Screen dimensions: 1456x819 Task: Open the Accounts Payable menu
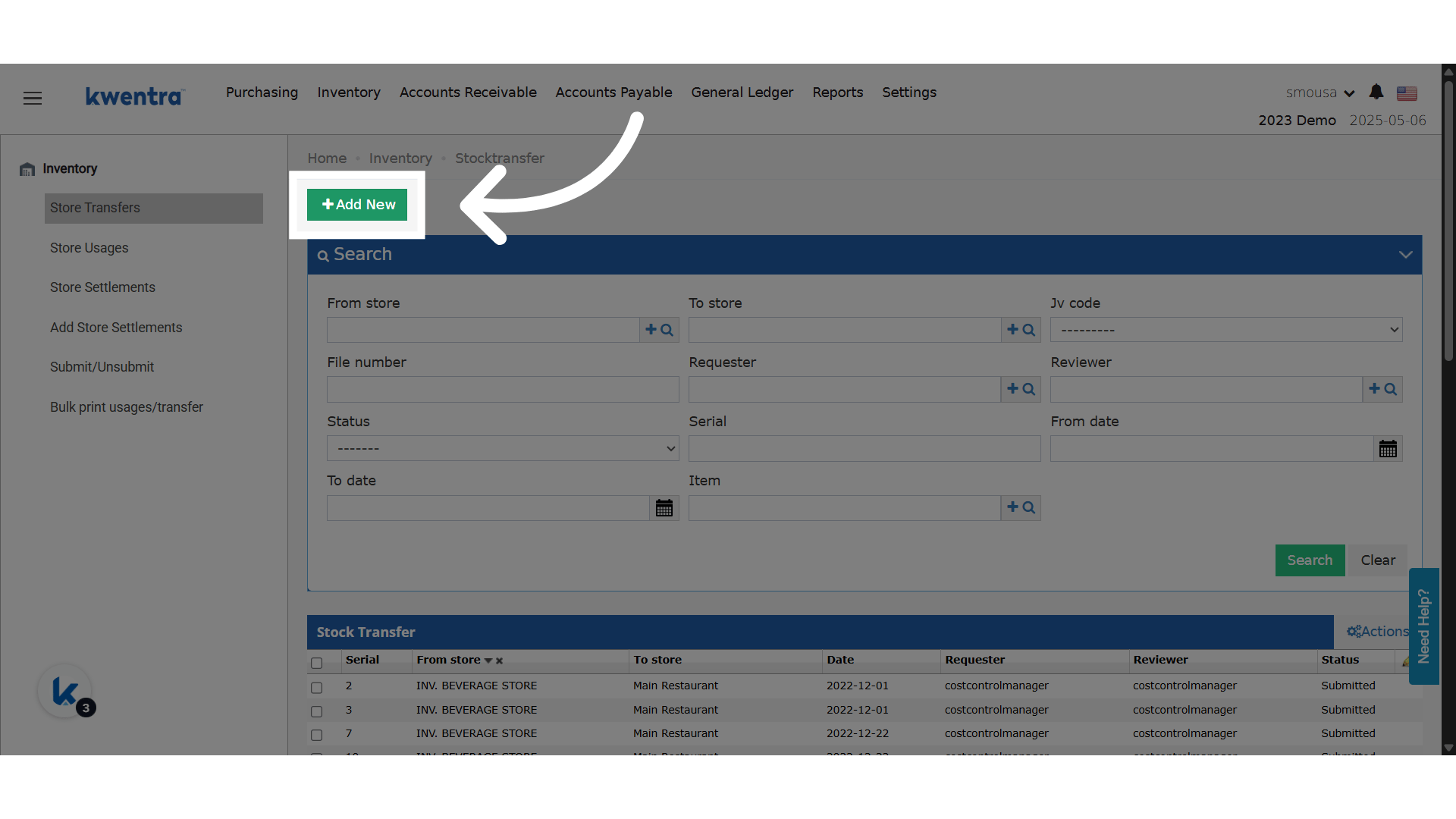(x=613, y=93)
